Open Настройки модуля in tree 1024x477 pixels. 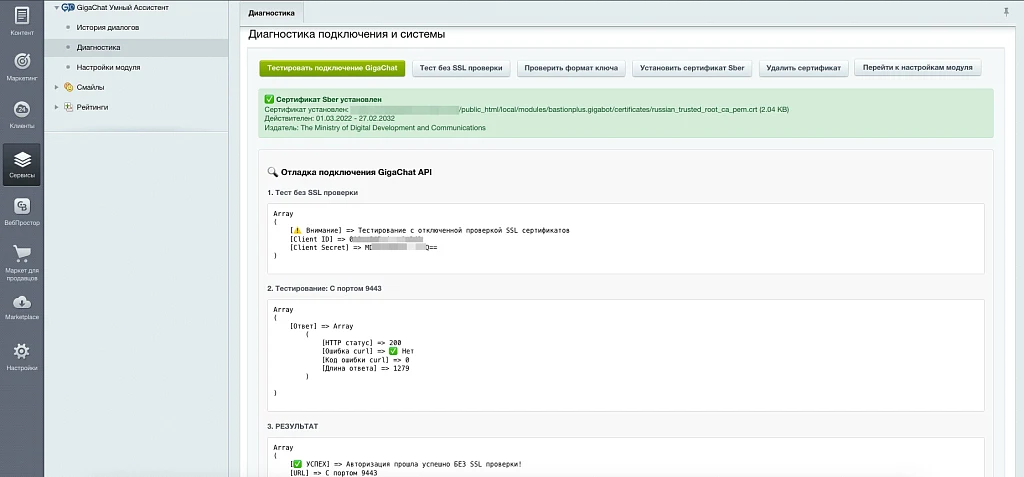coord(108,67)
